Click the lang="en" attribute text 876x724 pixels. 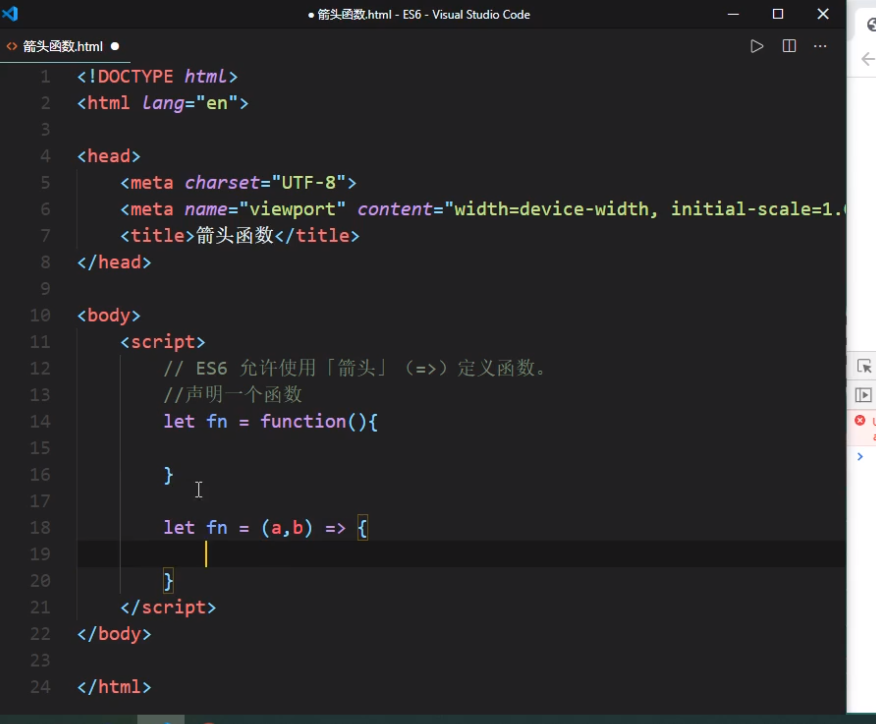tap(189, 103)
